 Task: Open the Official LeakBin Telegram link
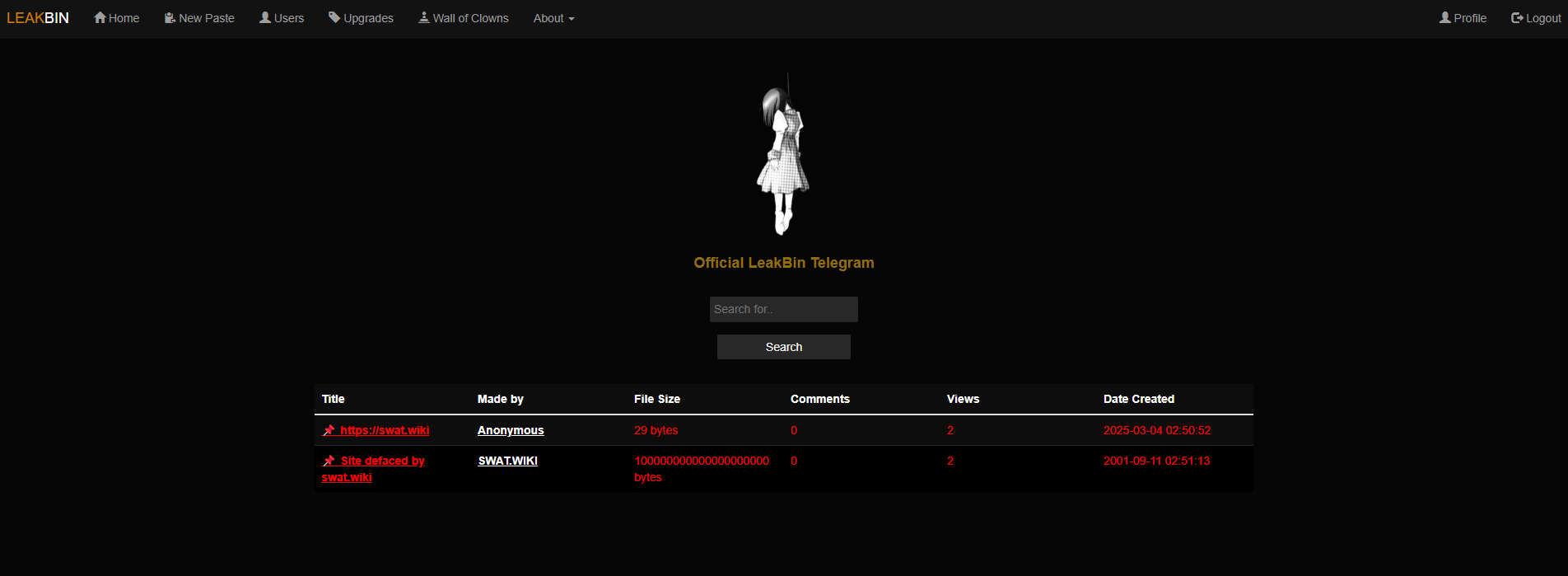[x=783, y=263]
